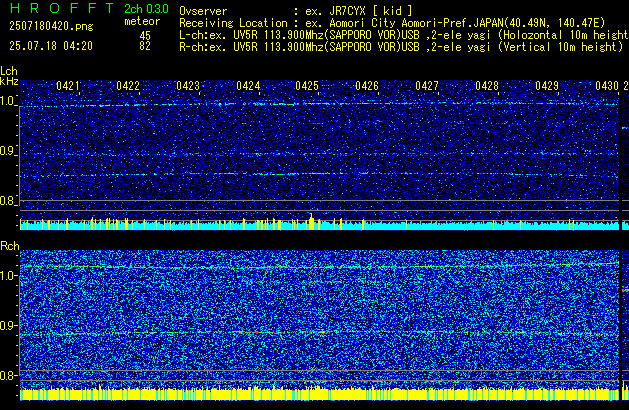Screen dimensions: 629x410
Task: Select the 0426 time marker
Action: click(x=367, y=86)
